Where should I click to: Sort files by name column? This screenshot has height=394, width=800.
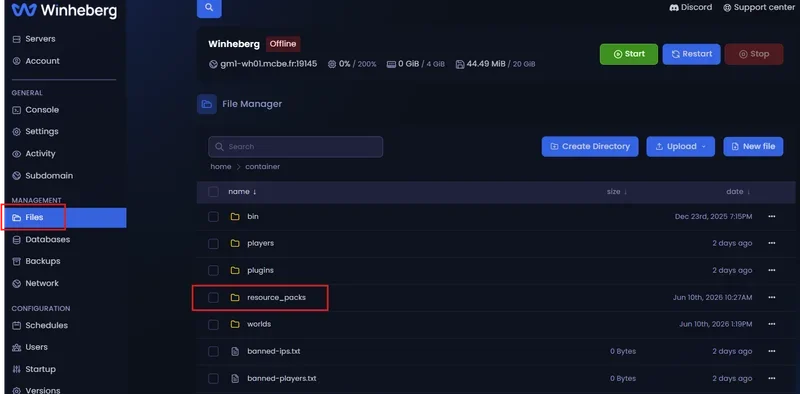click(x=242, y=192)
